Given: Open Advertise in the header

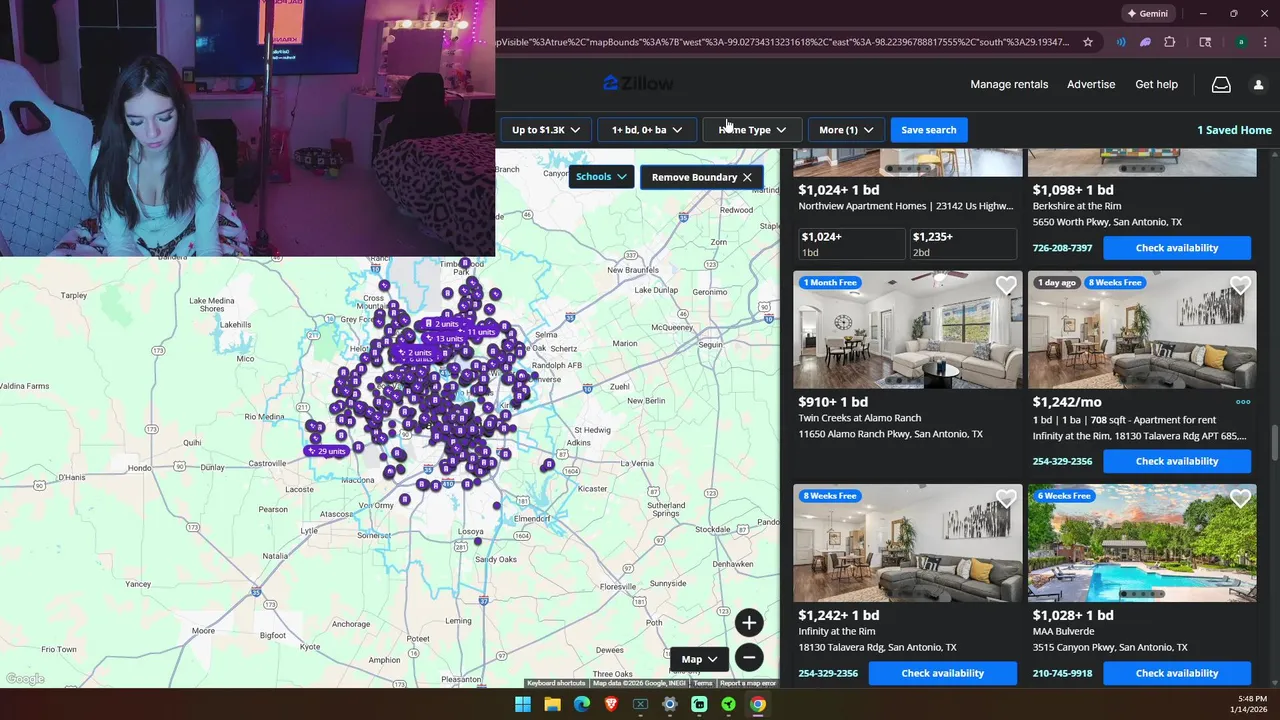Looking at the screenshot, I should (1091, 84).
